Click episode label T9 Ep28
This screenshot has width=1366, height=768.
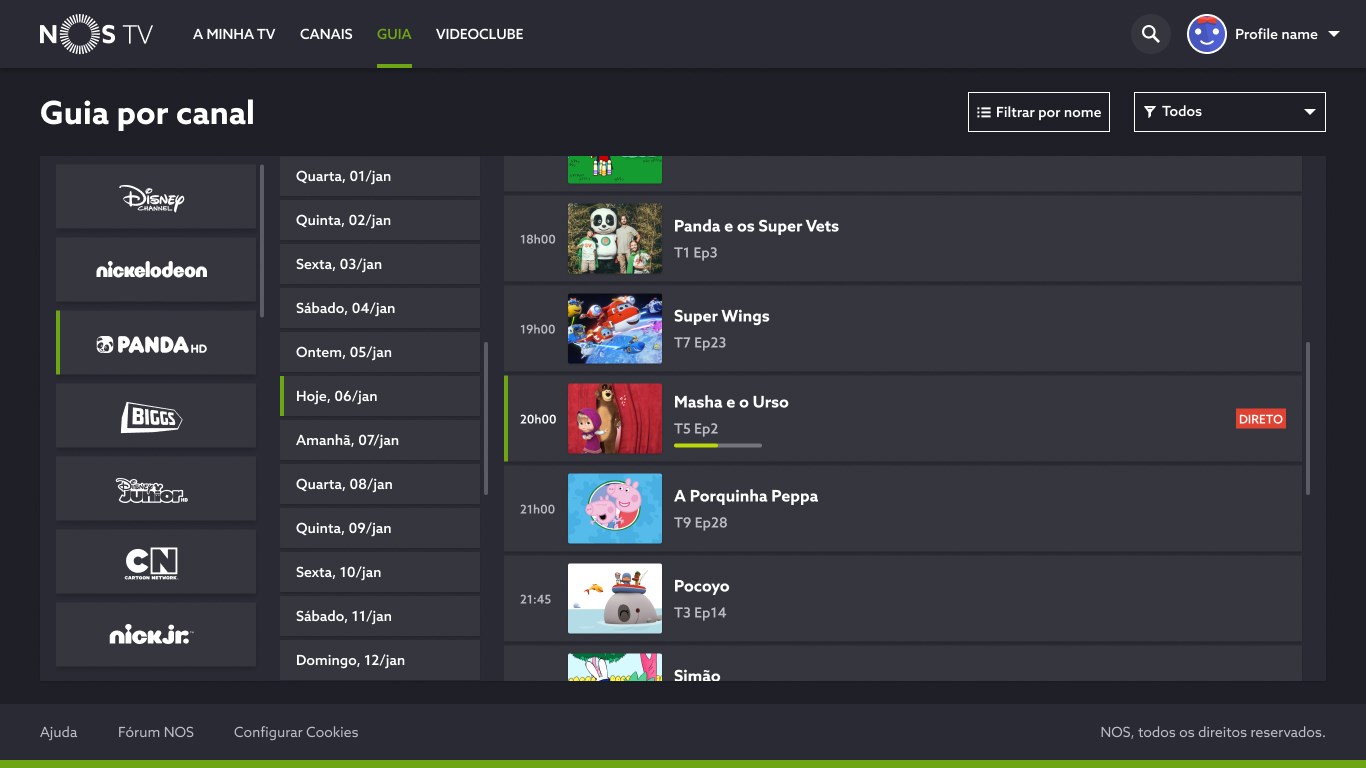pos(701,523)
